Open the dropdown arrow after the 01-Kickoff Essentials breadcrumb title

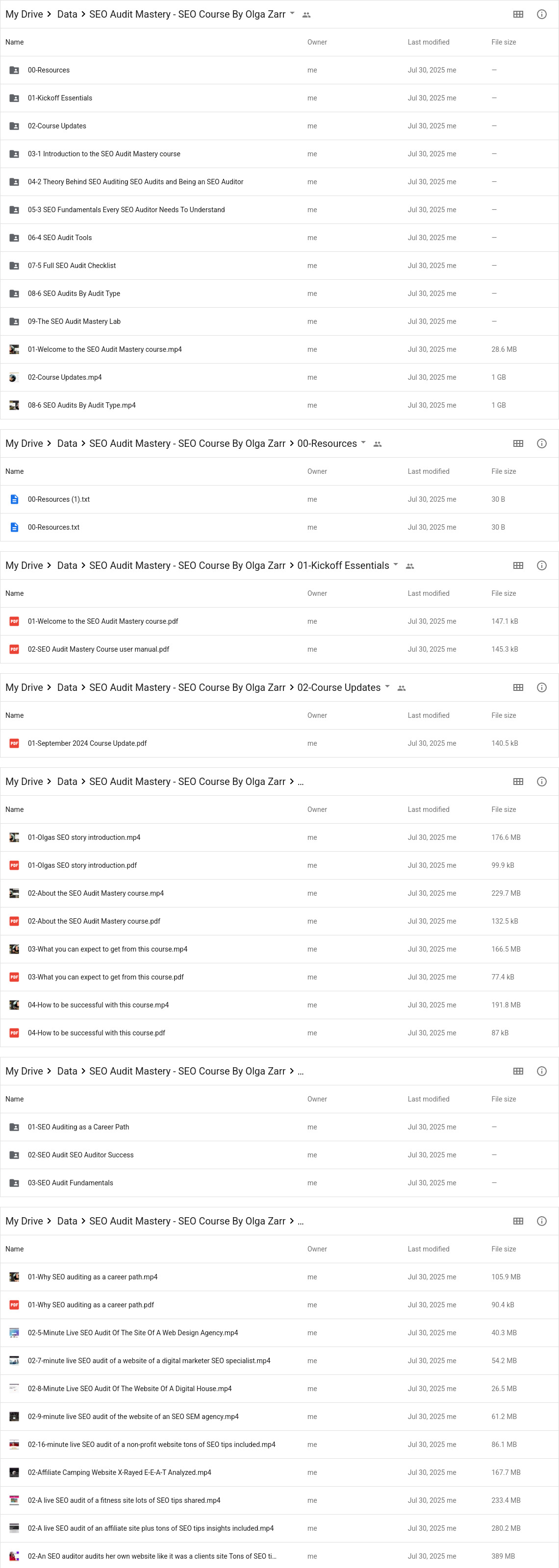[396, 563]
